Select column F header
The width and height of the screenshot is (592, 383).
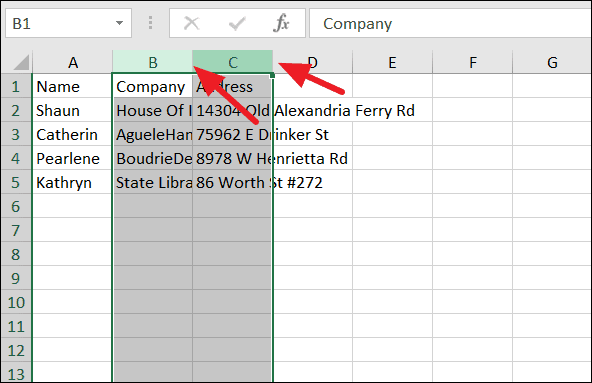[x=473, y=62]
